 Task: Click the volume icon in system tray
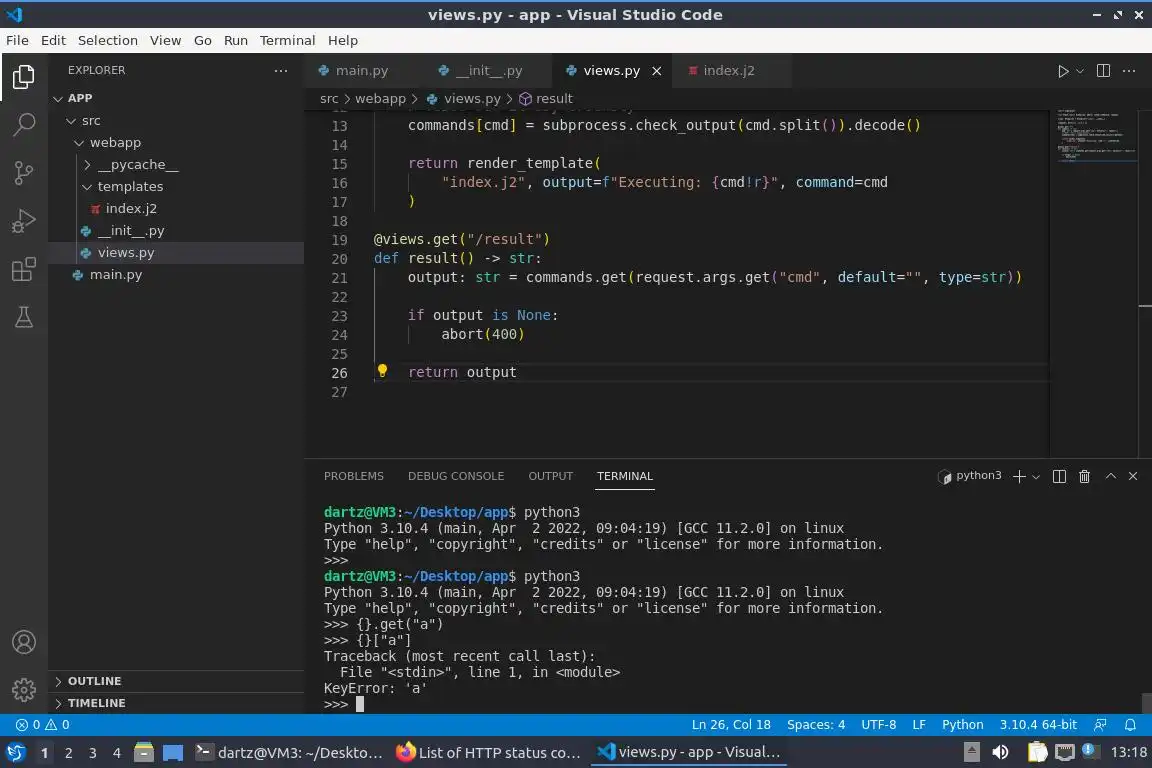pyautogui.click(x=1000, y=752)
